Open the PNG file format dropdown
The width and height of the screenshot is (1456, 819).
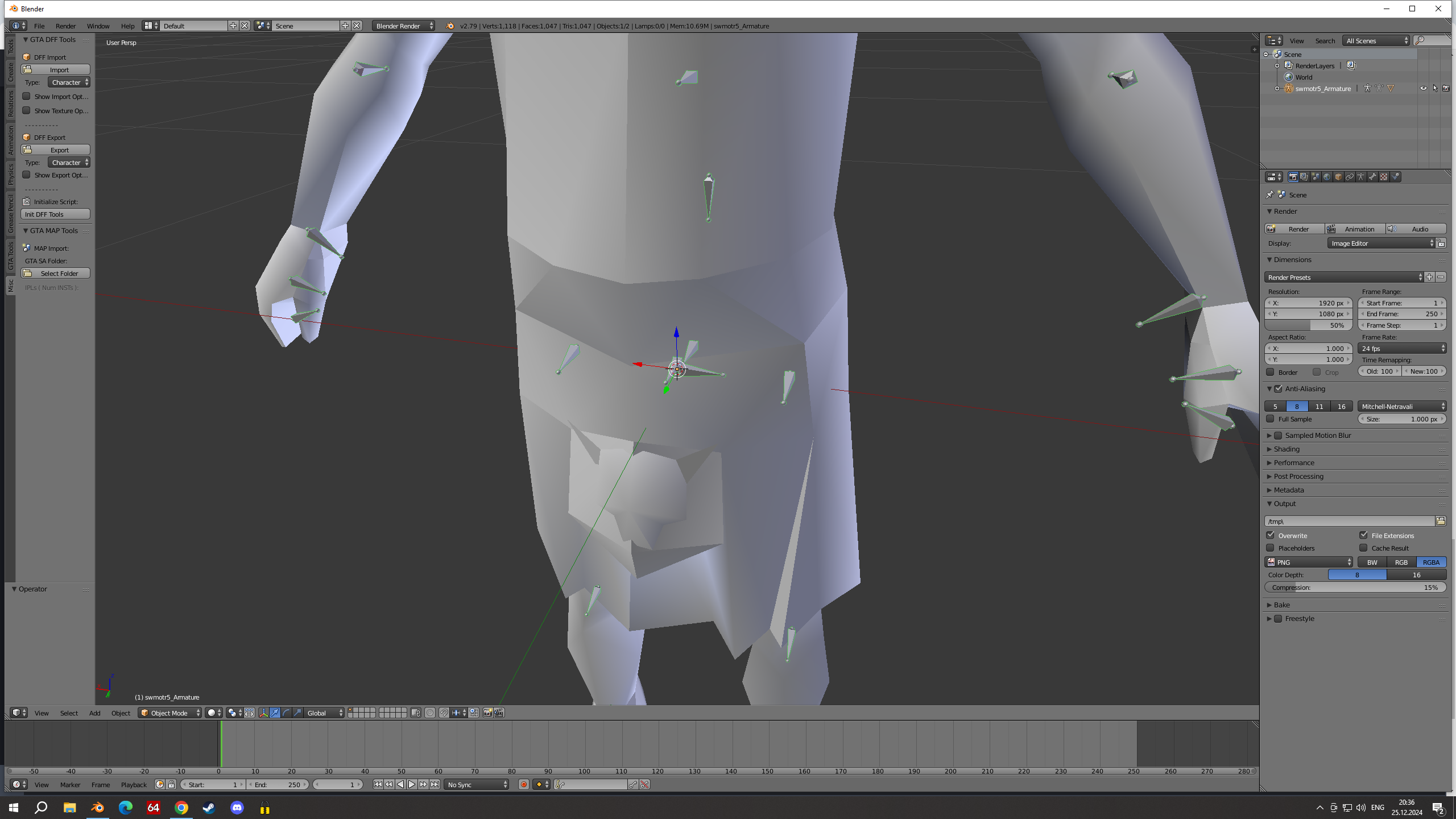click(1308, 562)
